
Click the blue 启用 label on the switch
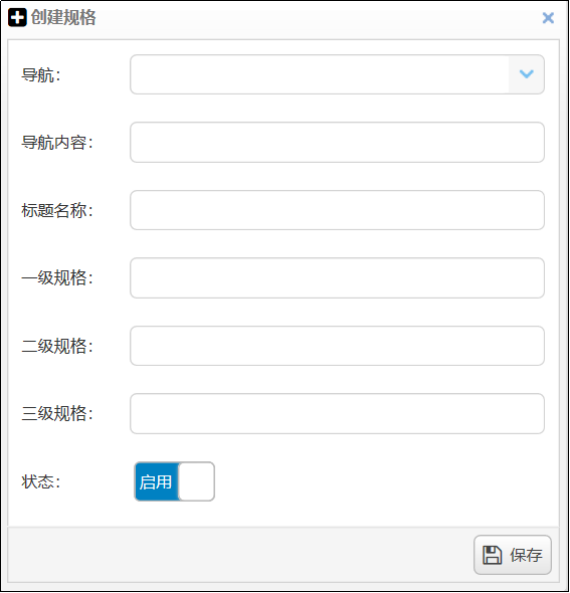coord(156,482)
